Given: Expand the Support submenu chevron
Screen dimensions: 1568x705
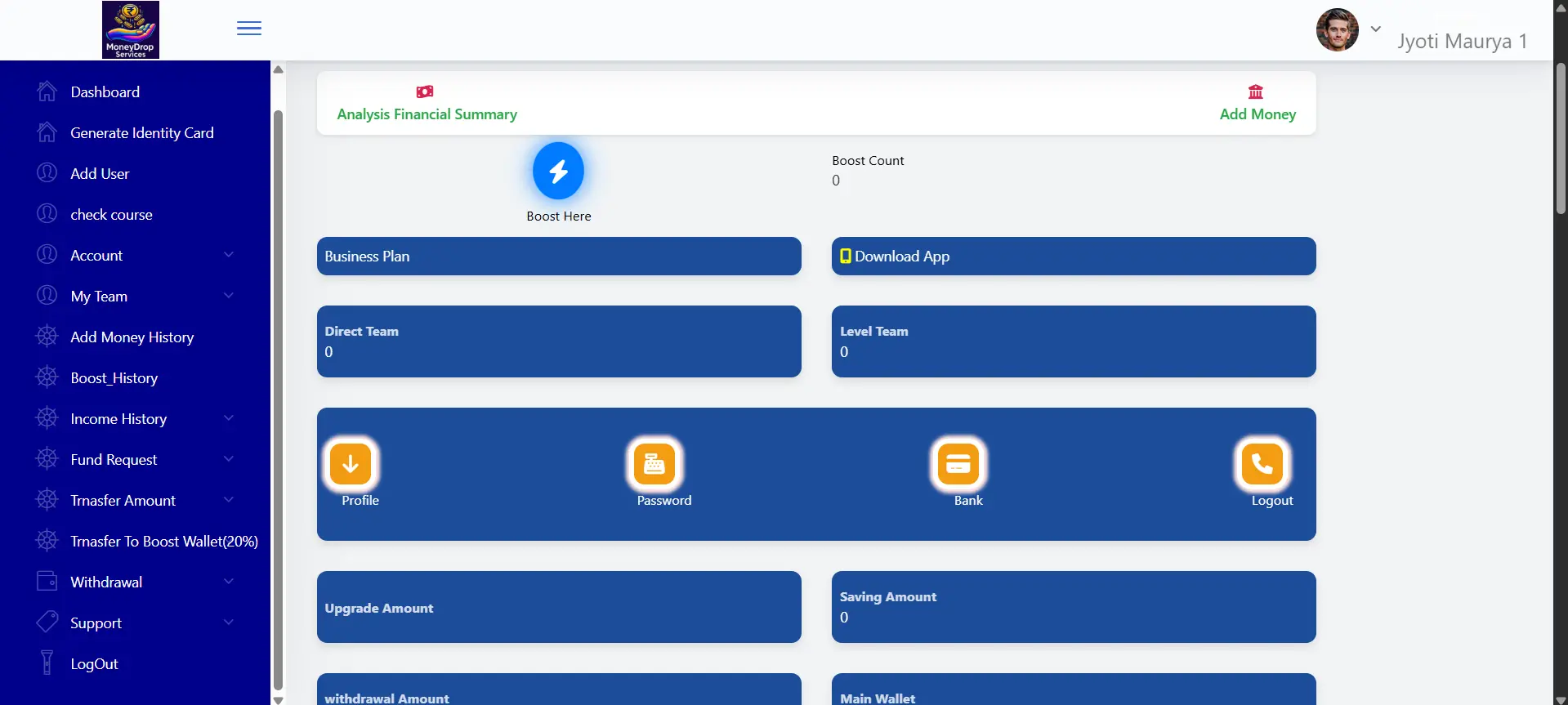Looking at the screenshot, I should 229,622.
